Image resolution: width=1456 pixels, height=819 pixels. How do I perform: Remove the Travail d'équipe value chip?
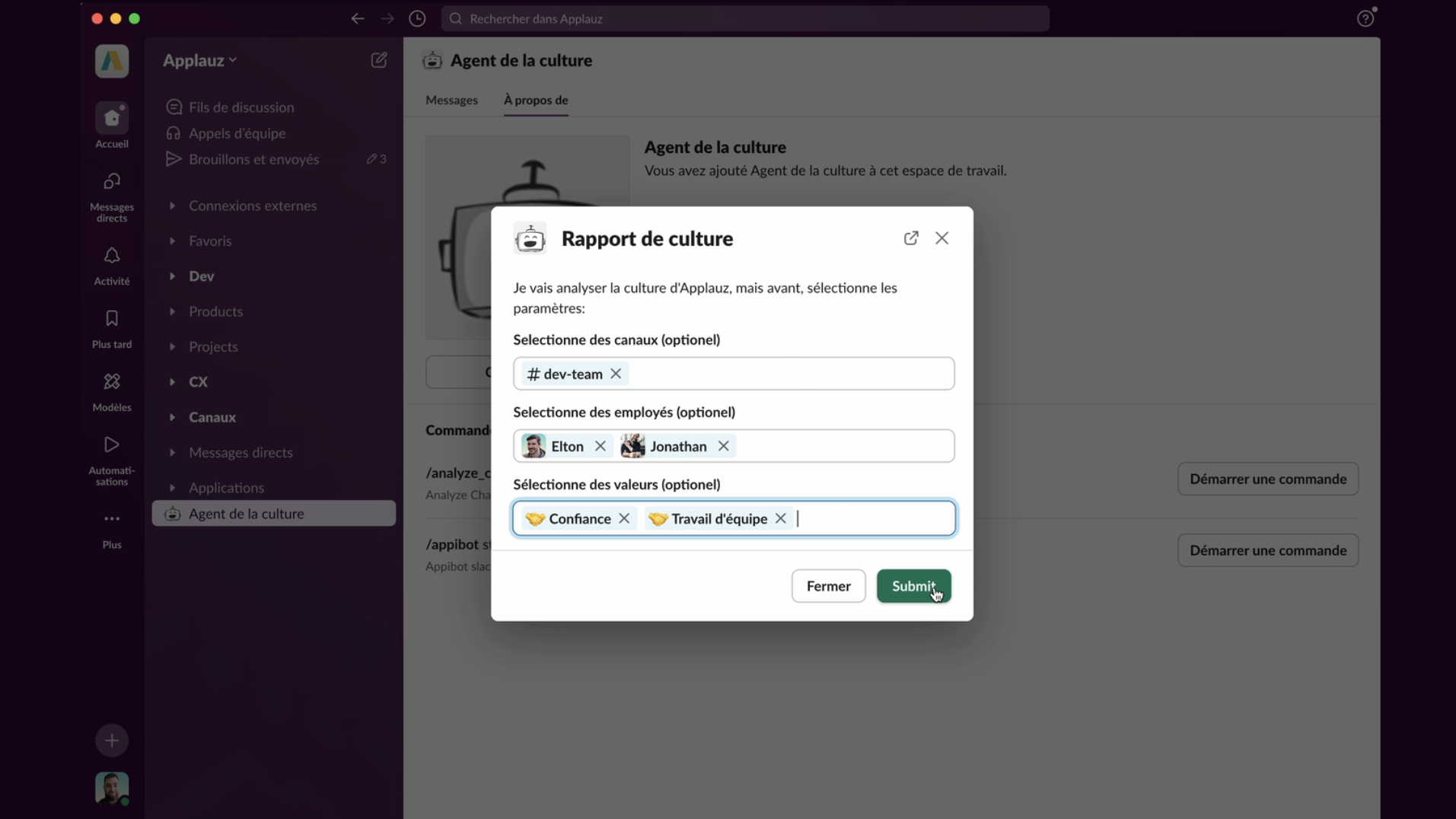point(780,518)
